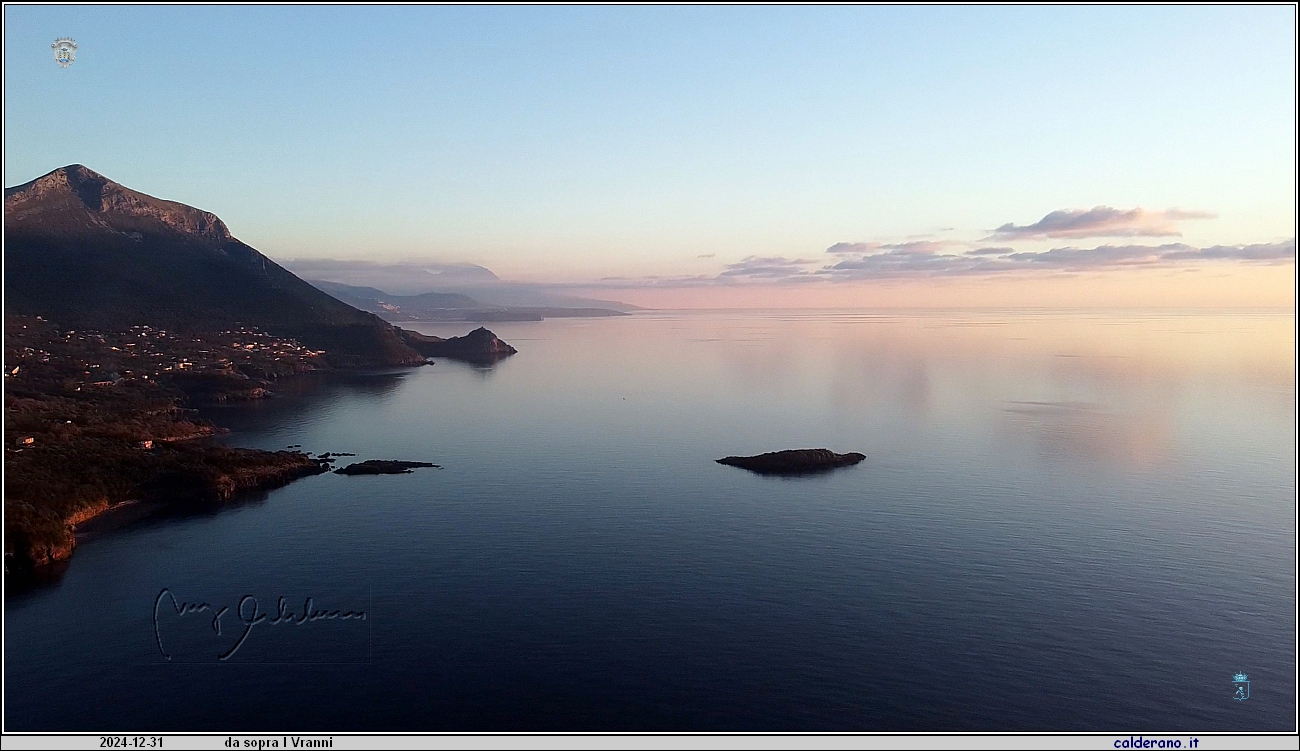Click the blue crest emblem near the bottom-right
Viewport: 1300px width, 751px height.
tap(1240, 686)
